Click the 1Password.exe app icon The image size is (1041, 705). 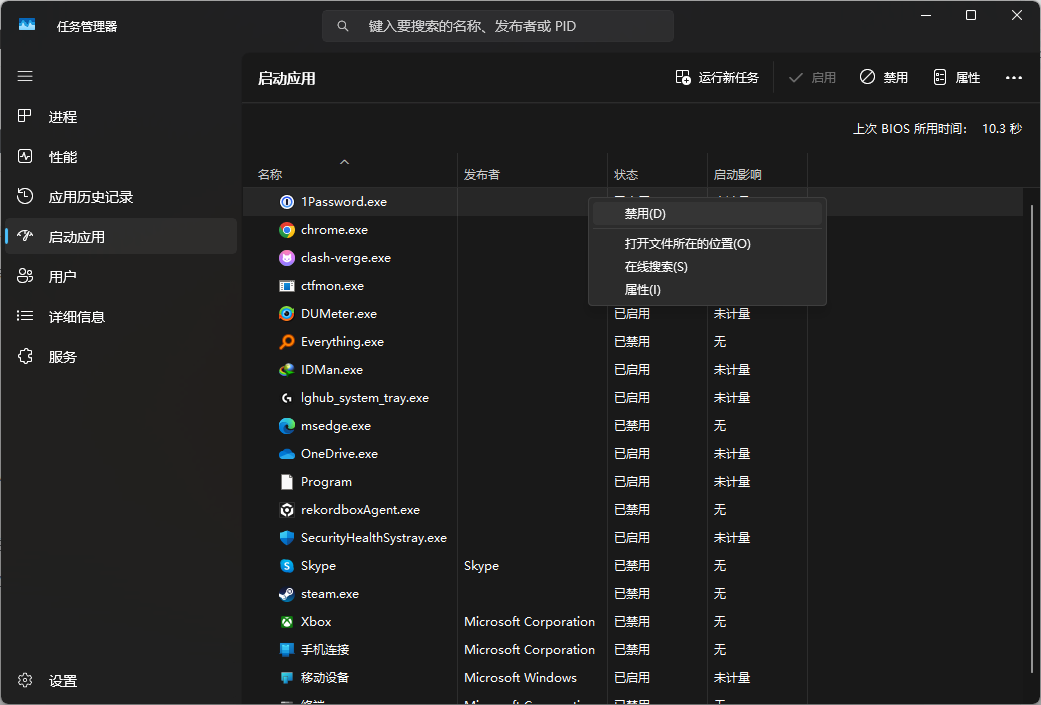[x=287, y=202]
